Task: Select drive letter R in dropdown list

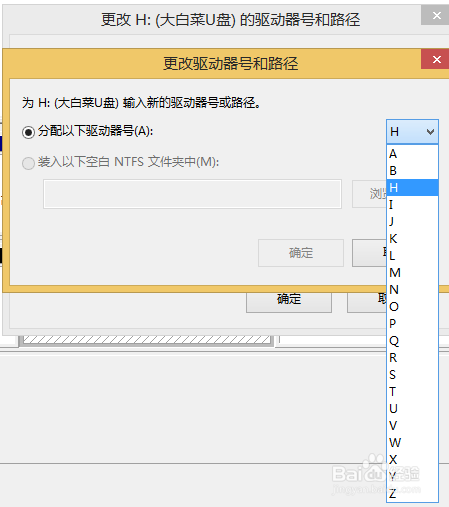Action: click(x=412, y=358)
